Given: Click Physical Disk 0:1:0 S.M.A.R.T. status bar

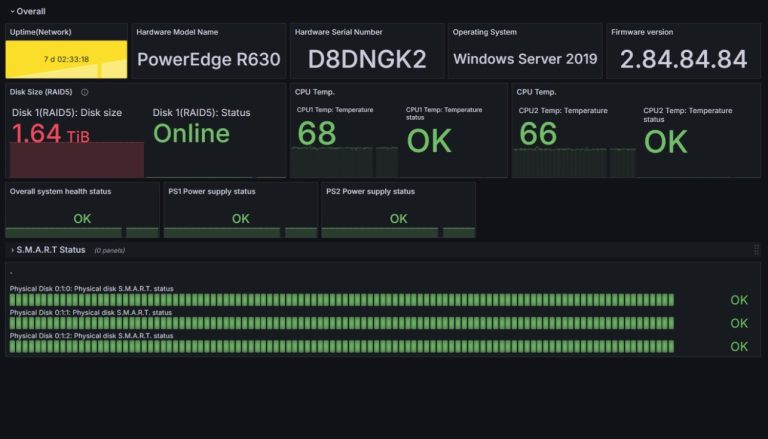Looking at the screenshot, I should 341,300.
